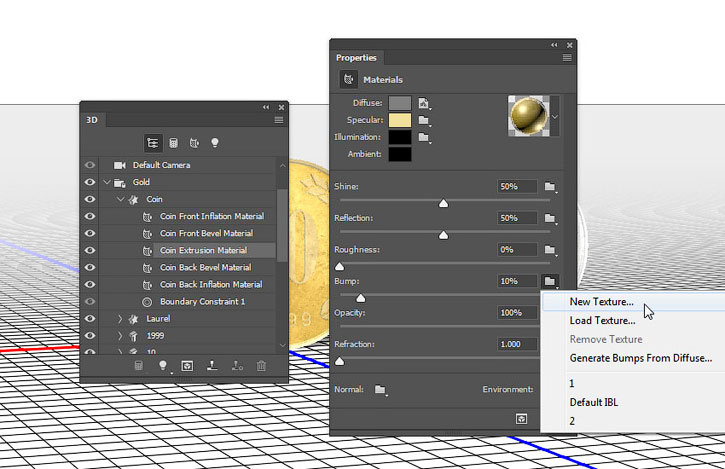Select Coin Back Bevel Material

tap(205, 267)
